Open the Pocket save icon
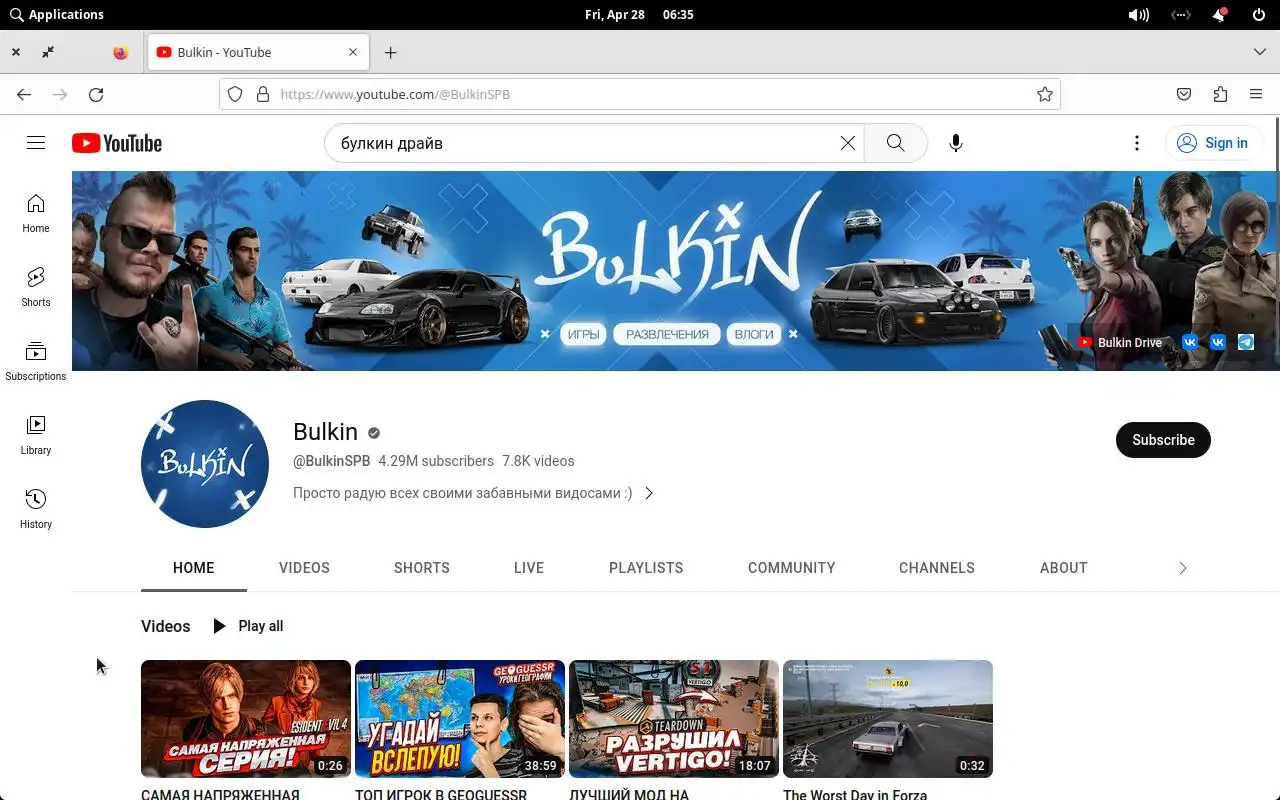Screen dimensions: 1280x800 point(1184,94)
